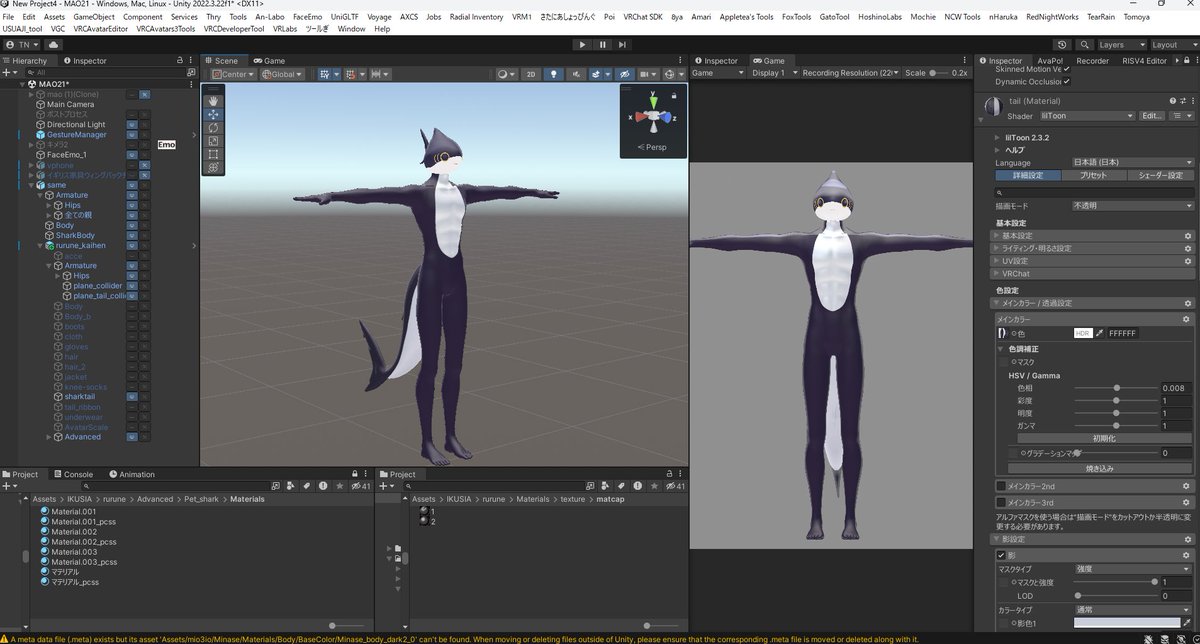Click the プリセット button
The image size is (1200, 644).
[1094, 175]
